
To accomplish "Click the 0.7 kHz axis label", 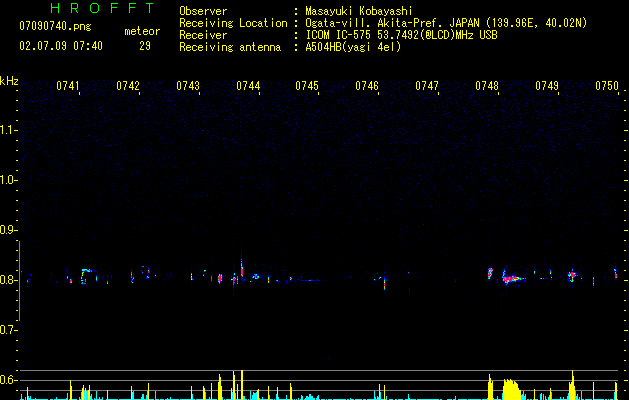I will pyautogui.click(x=8, y=330).
